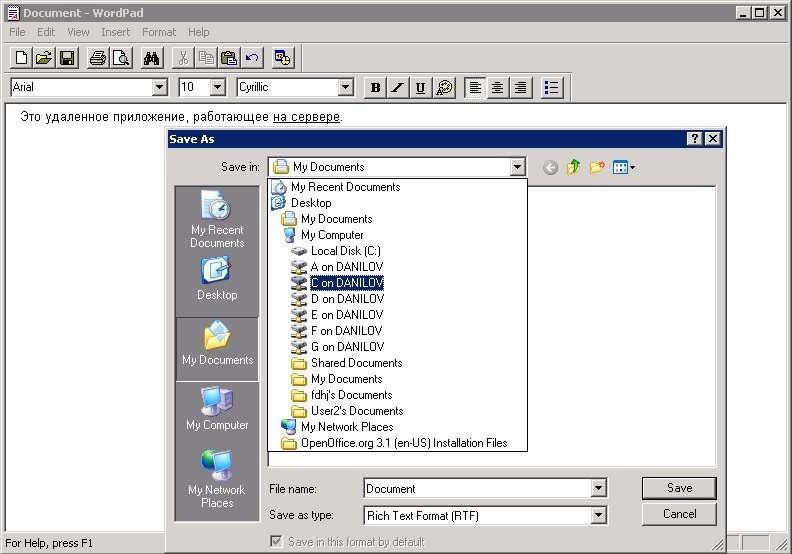Open the Insert menu
Viewport: 792px width, 554px height.
[x=116, y=32]
